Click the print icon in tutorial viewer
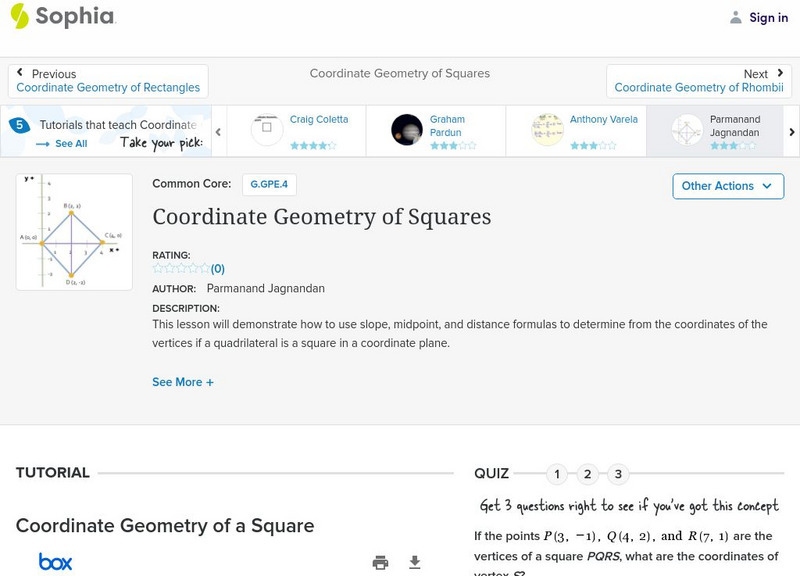Viewport: 800px width, 576px height. coord(380,562)
